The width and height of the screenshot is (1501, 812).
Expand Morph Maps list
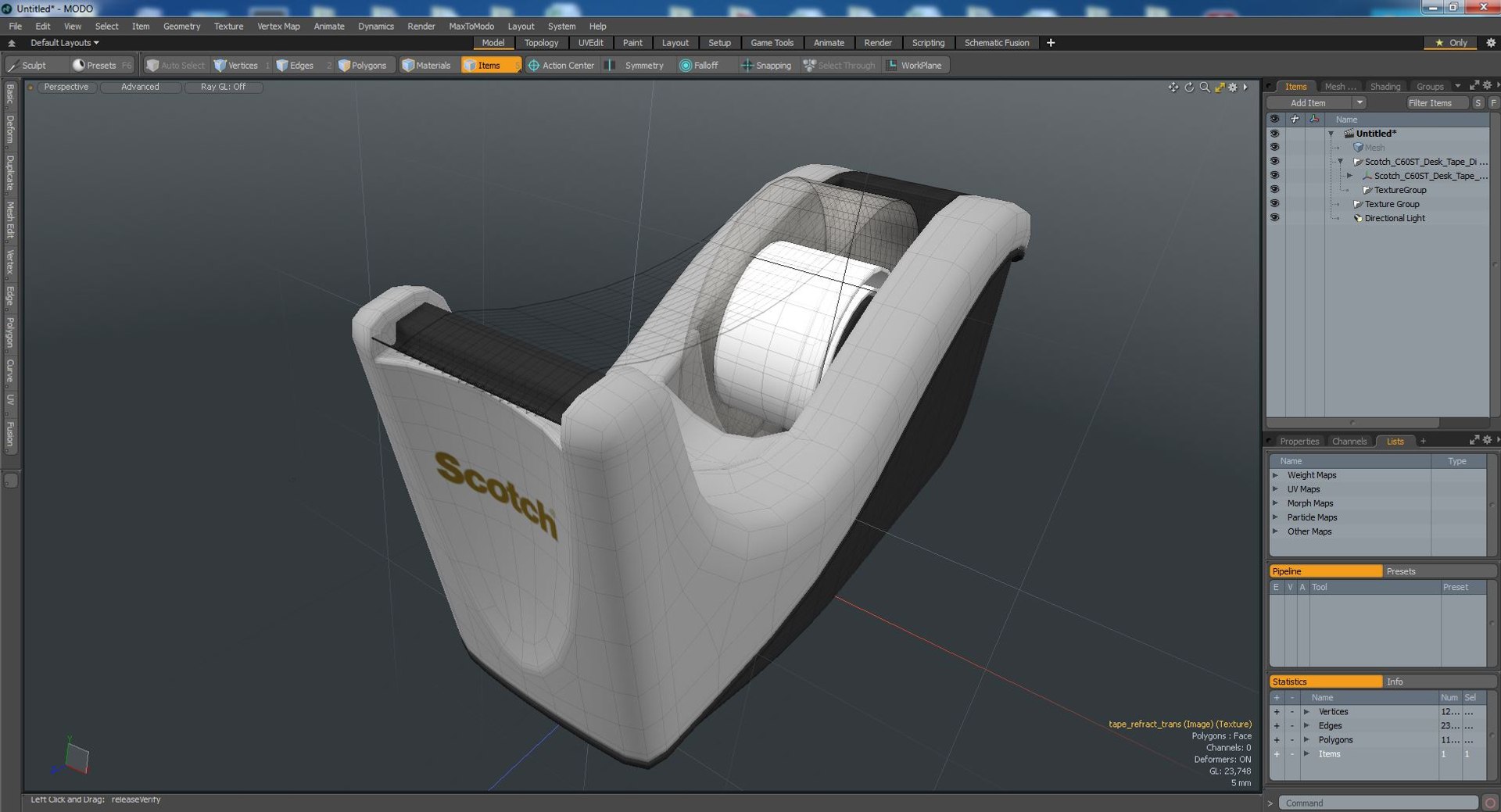click(x=1276, y=503)
